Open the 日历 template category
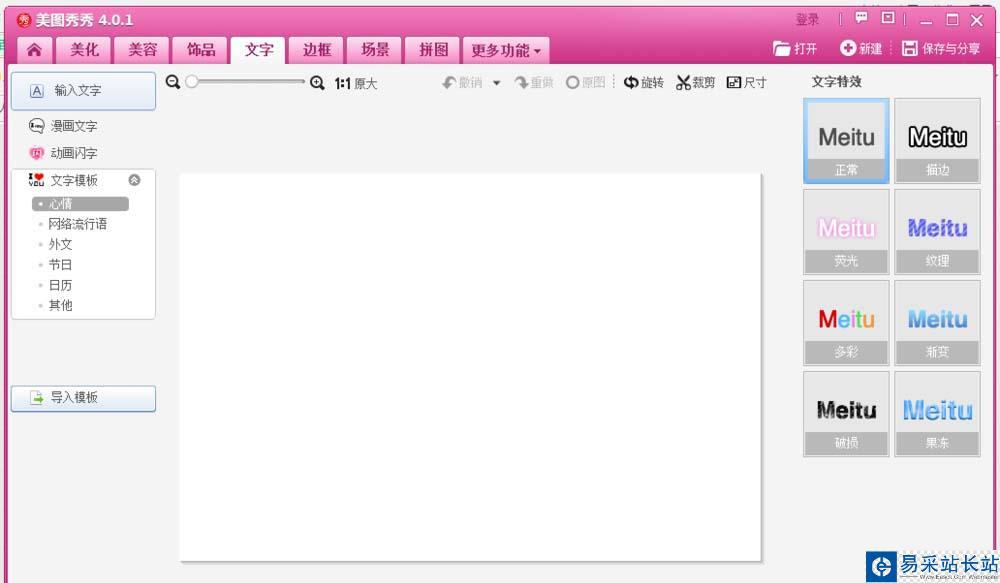This screenshot has width=1000, height=583. click(x=60, y=285)
